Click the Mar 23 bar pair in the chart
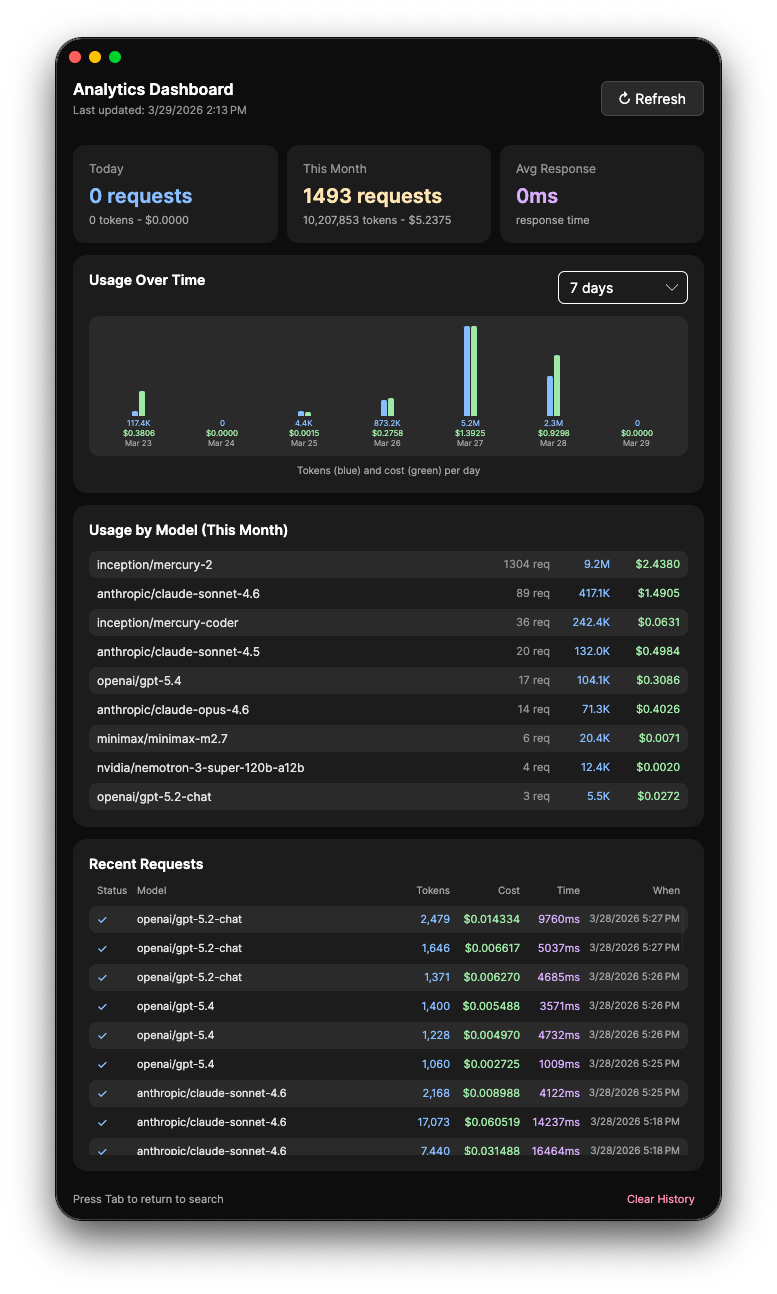 (139, 404)
